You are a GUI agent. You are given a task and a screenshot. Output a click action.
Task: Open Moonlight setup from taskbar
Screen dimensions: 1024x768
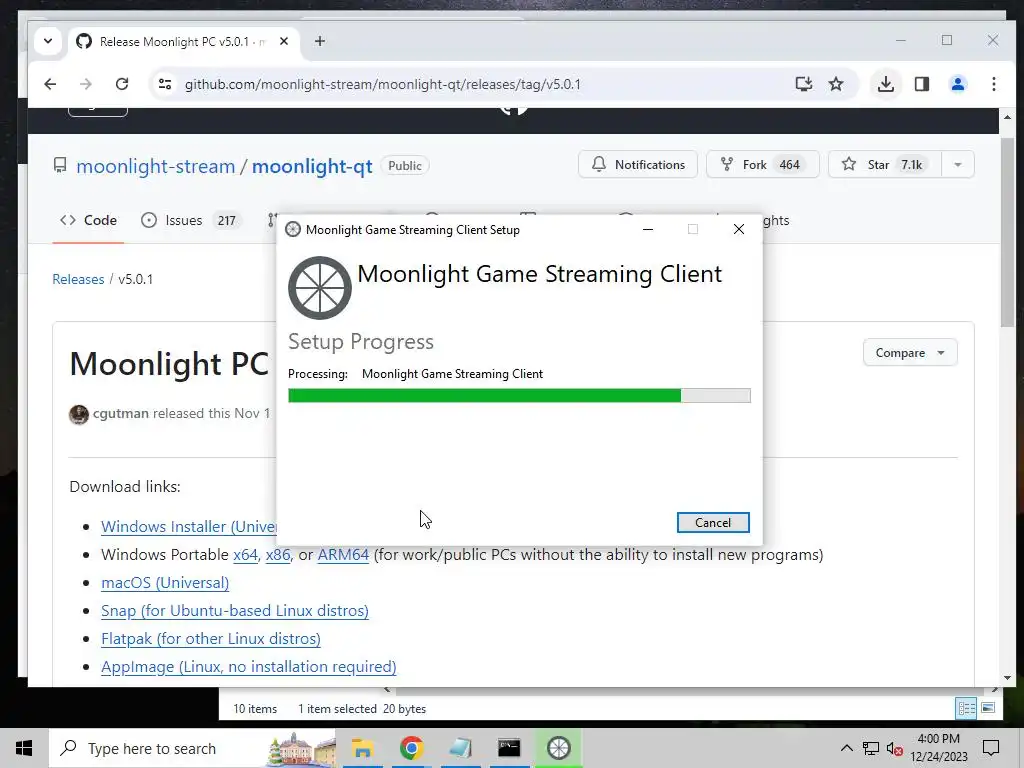pos(558,748)
